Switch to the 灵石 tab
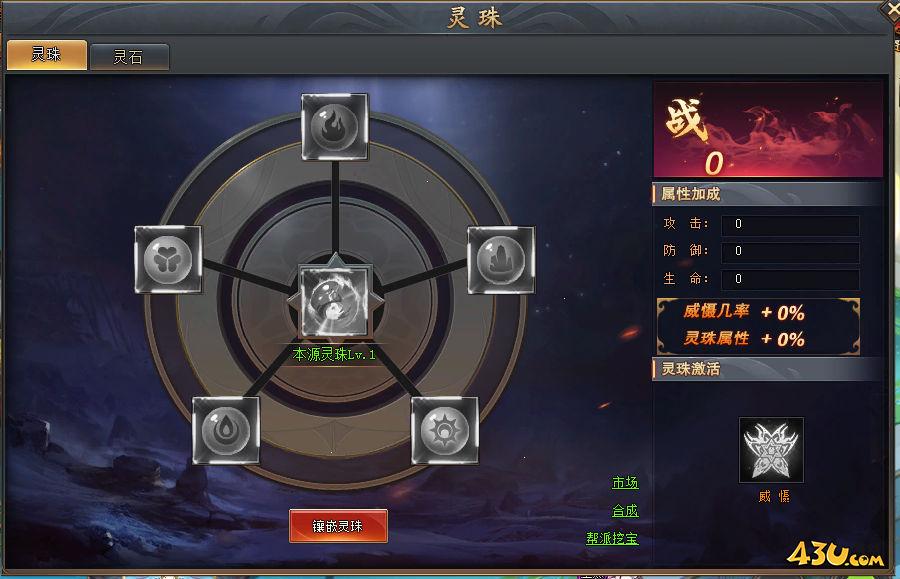This screenshot has height=579, width=900. [129, 57]
